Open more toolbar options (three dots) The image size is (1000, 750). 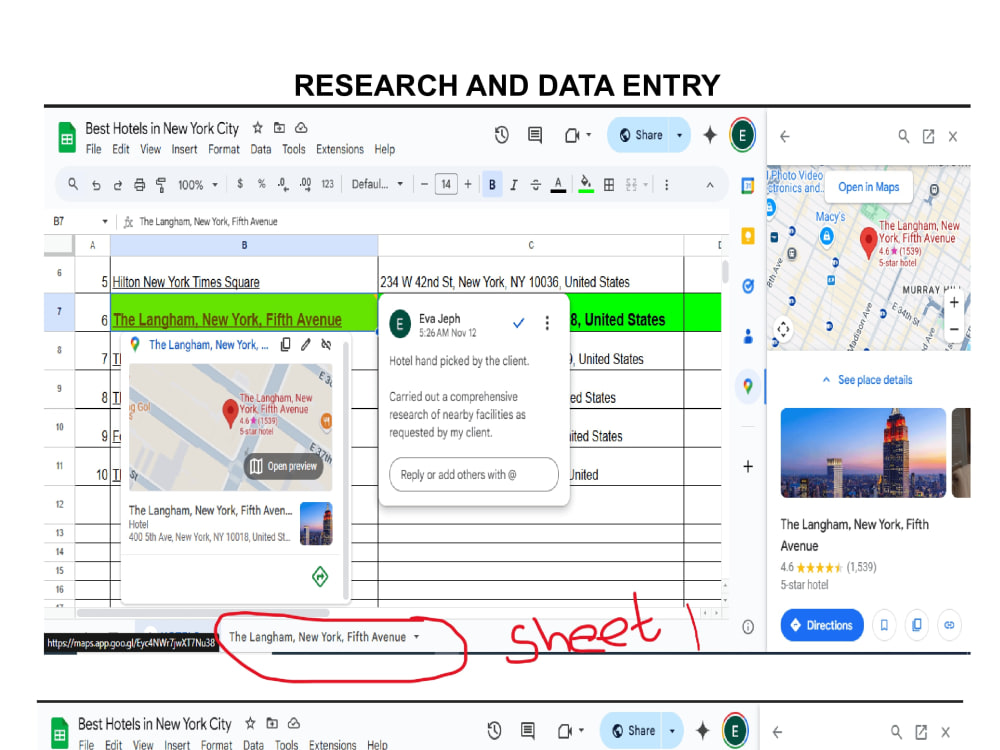666,185
